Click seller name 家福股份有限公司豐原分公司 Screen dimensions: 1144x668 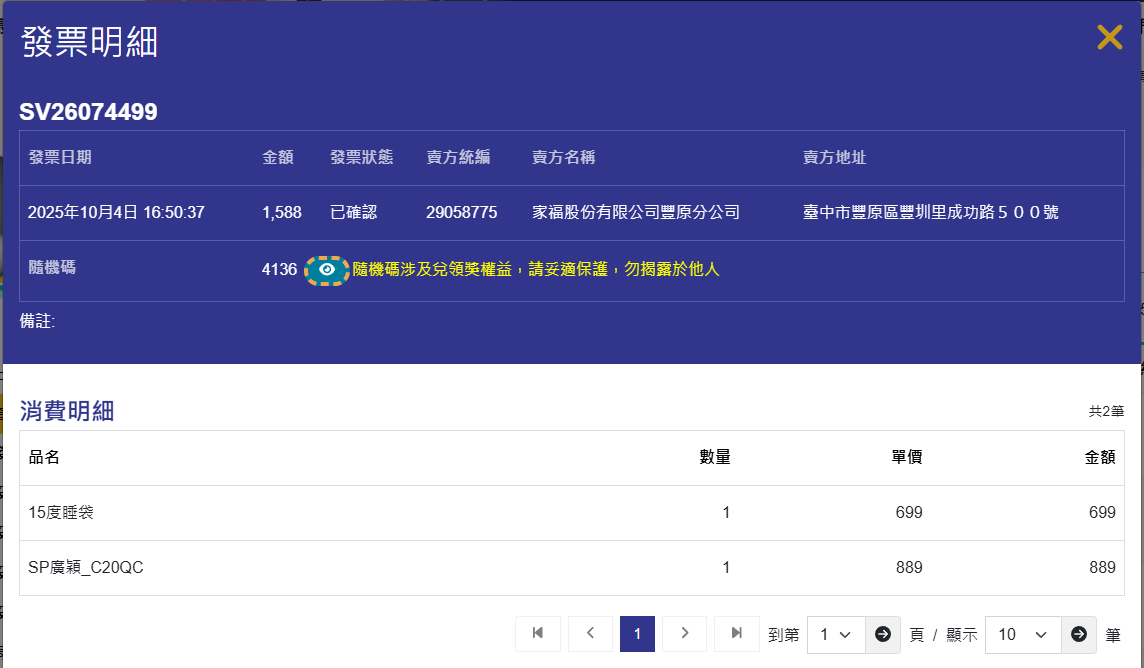point(635,213)
